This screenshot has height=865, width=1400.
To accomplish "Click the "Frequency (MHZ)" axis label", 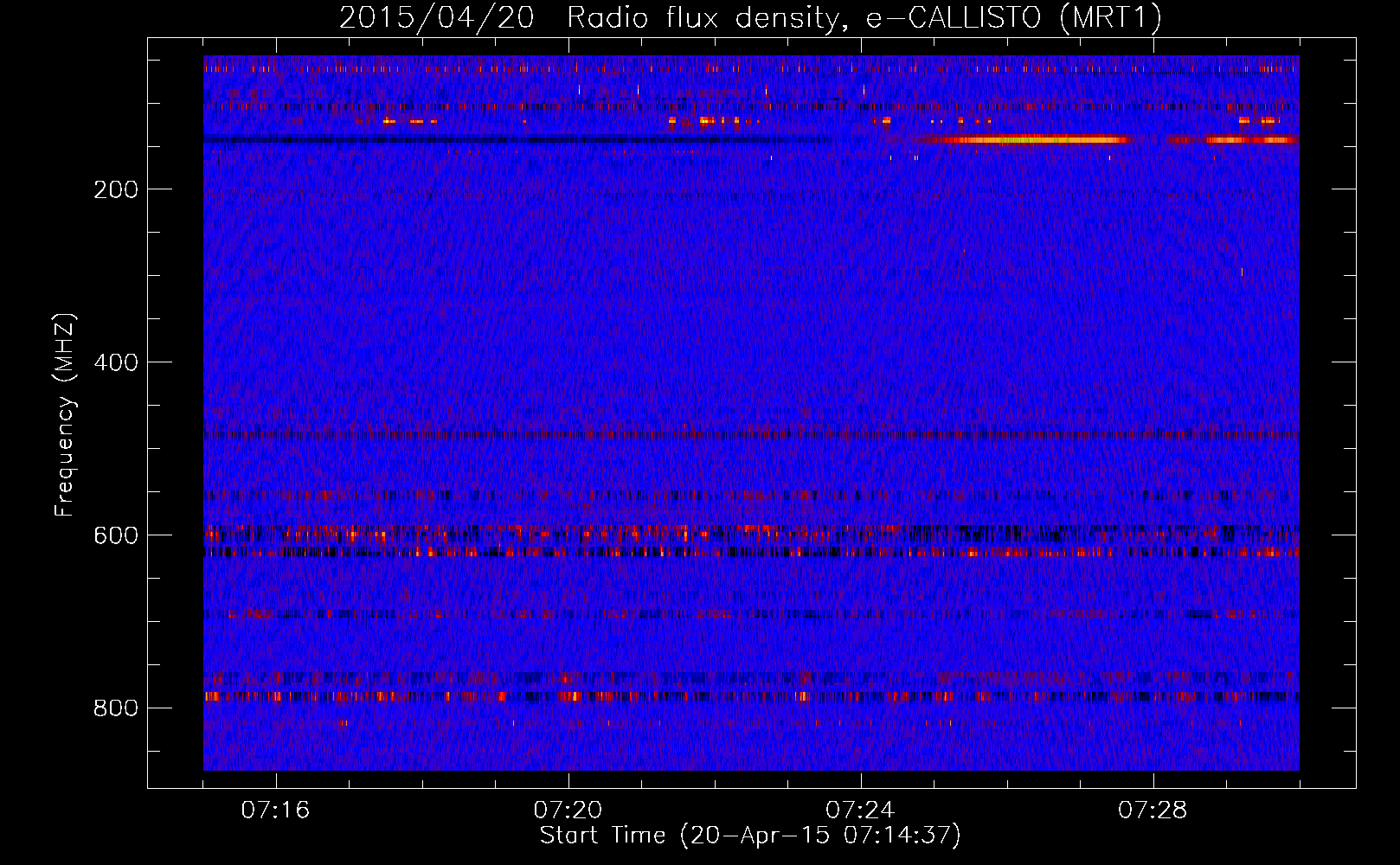I will (65, 414).
